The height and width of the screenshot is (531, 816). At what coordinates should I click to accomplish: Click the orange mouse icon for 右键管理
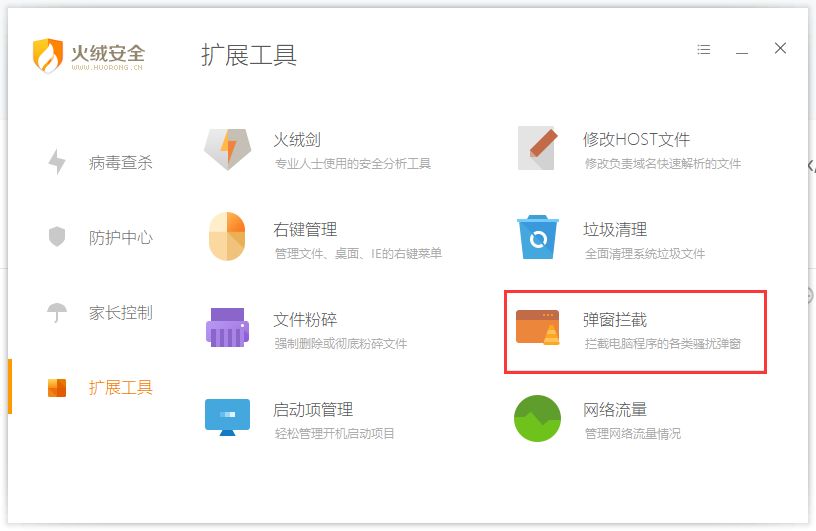coord(227,236)
